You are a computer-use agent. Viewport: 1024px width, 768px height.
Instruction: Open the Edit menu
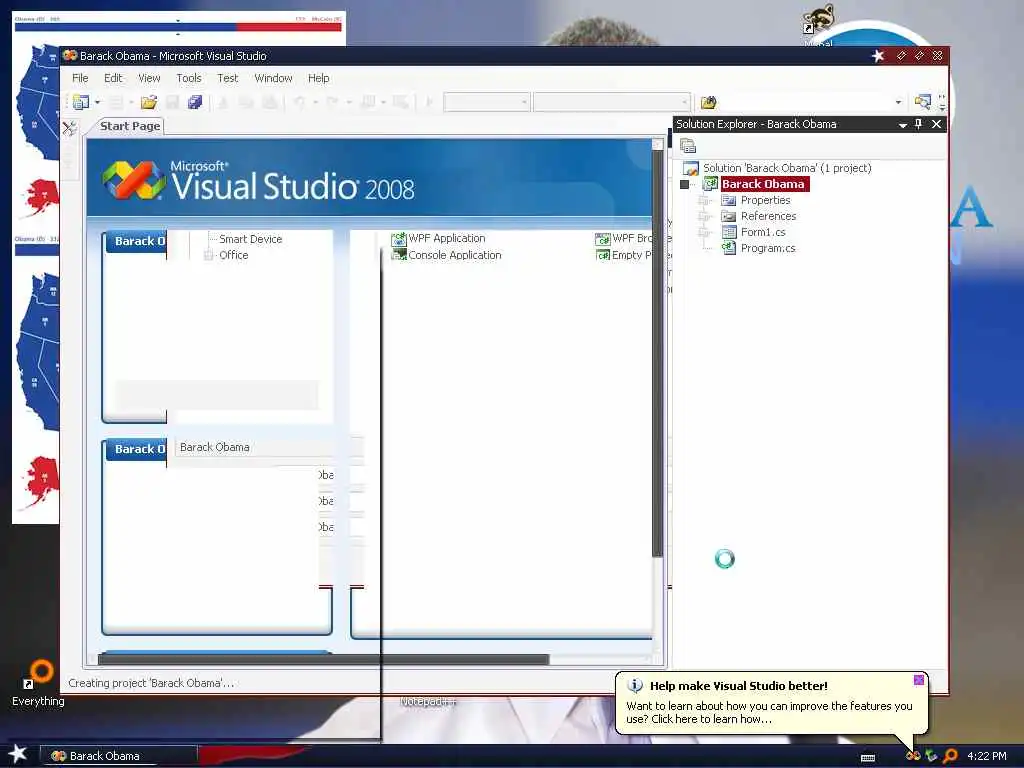[113, 78]
